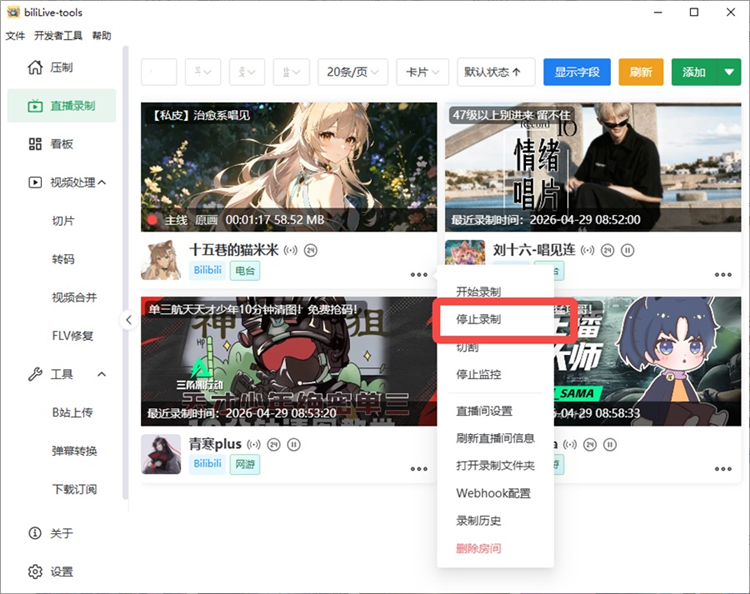Click the green 添加 button
Image resolution: width=750 pixels, height=594 pixels.
point(694,72)
